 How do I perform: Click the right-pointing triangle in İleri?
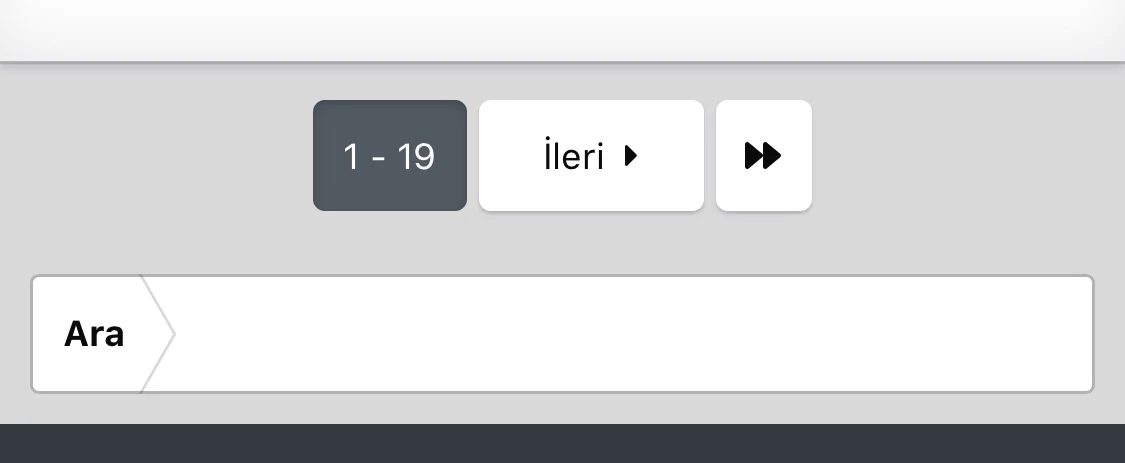pyautogui.click(x=631, y=156)
